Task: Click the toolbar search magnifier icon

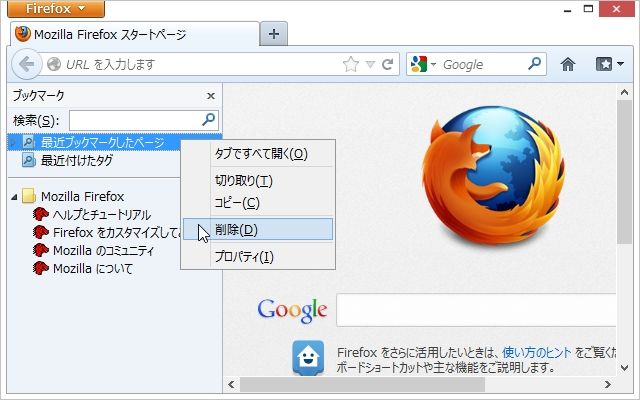Action: [534, 63]
